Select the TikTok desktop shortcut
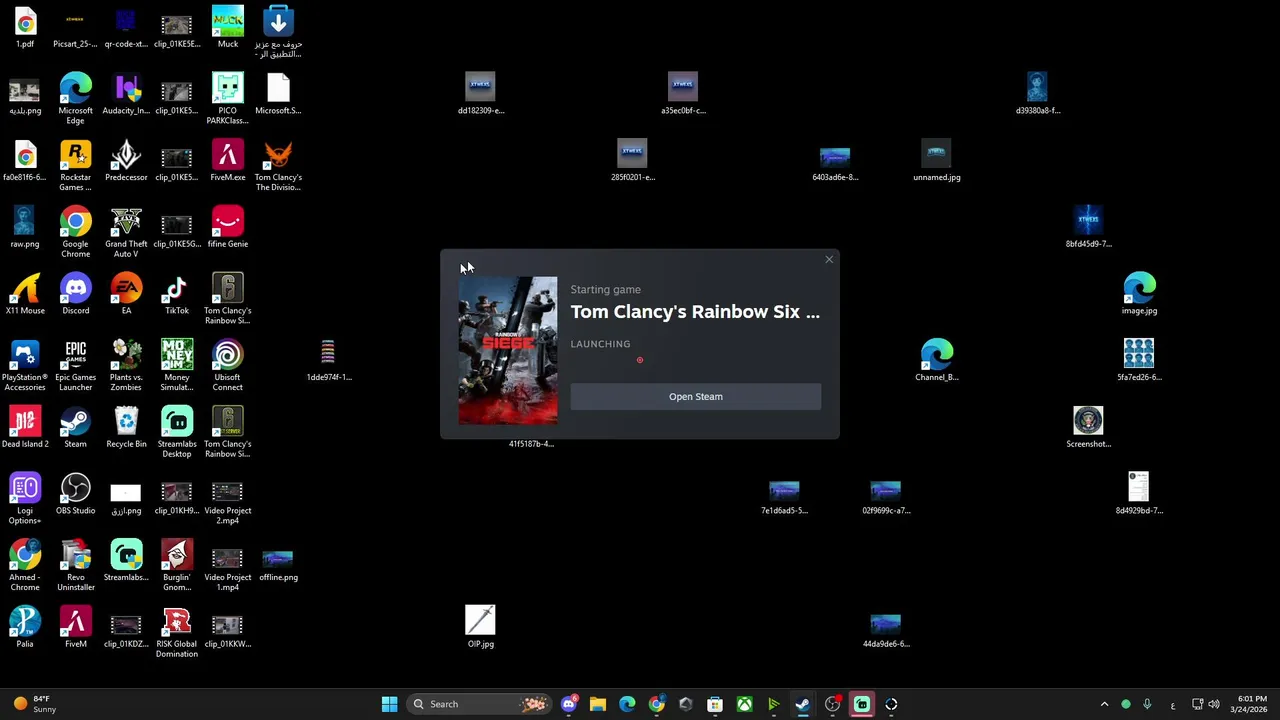 (176, 295)
